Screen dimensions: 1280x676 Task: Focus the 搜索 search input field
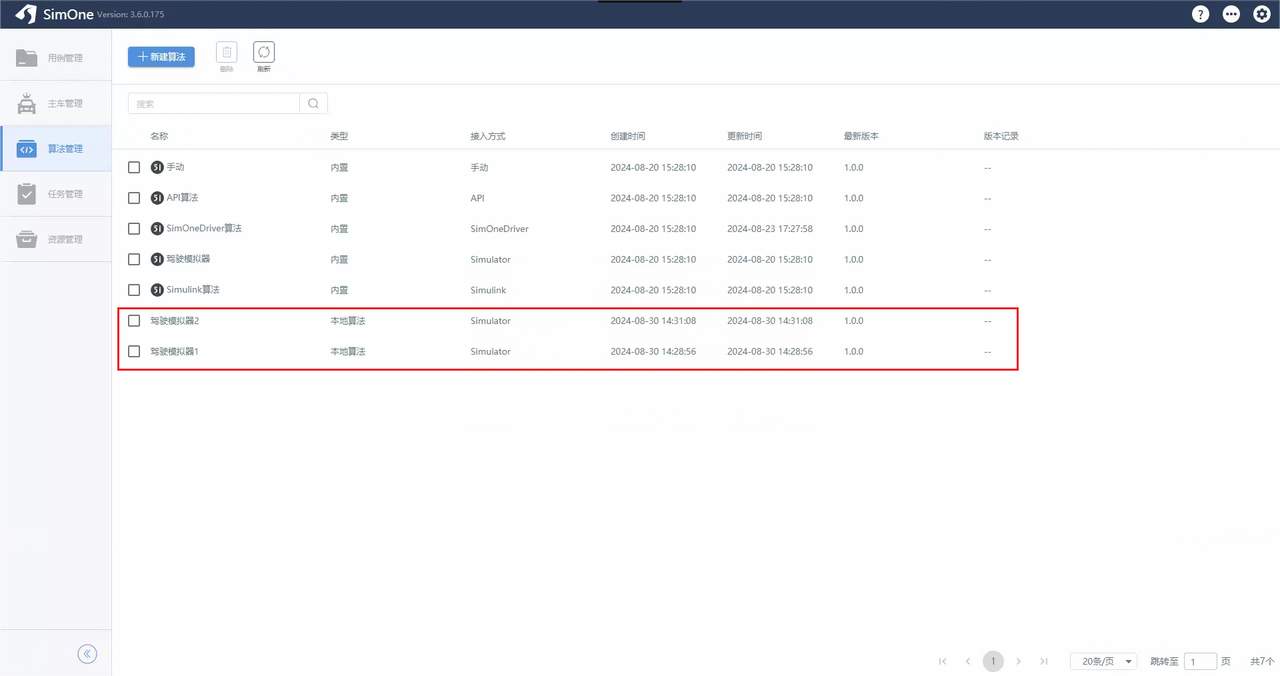pos(214,103)
